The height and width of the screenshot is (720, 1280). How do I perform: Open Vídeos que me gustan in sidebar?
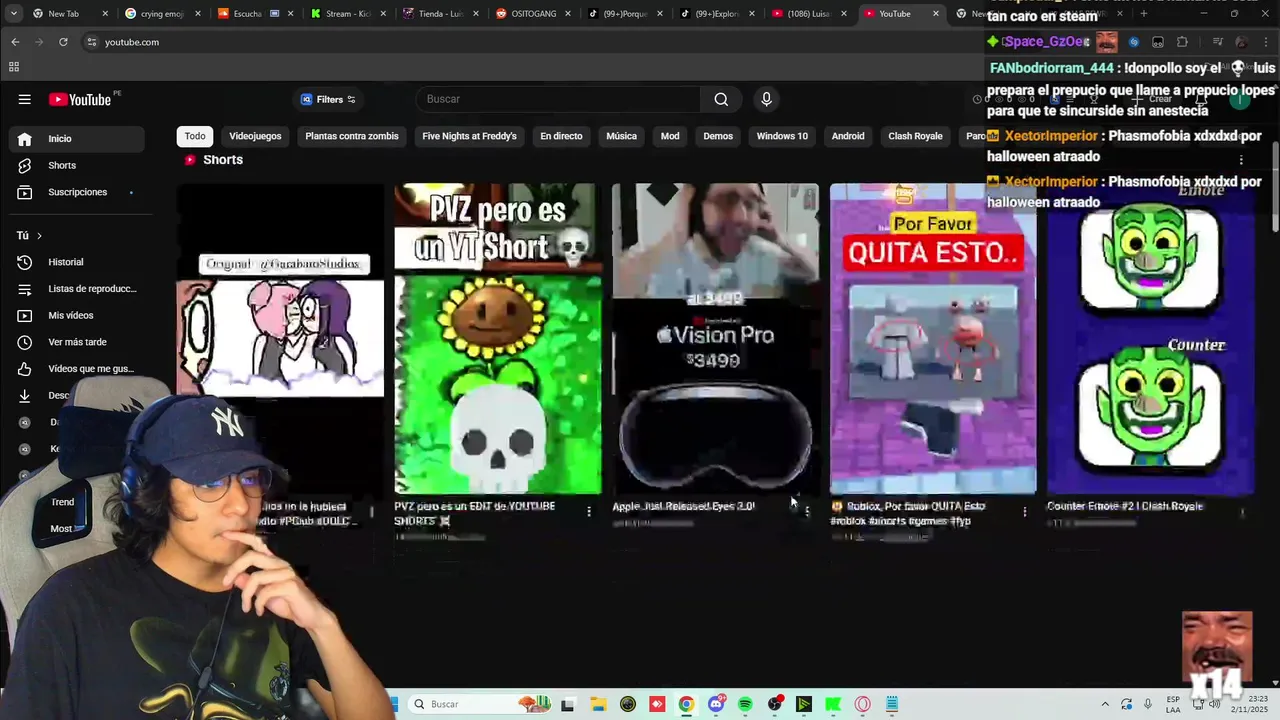[76, 369]
